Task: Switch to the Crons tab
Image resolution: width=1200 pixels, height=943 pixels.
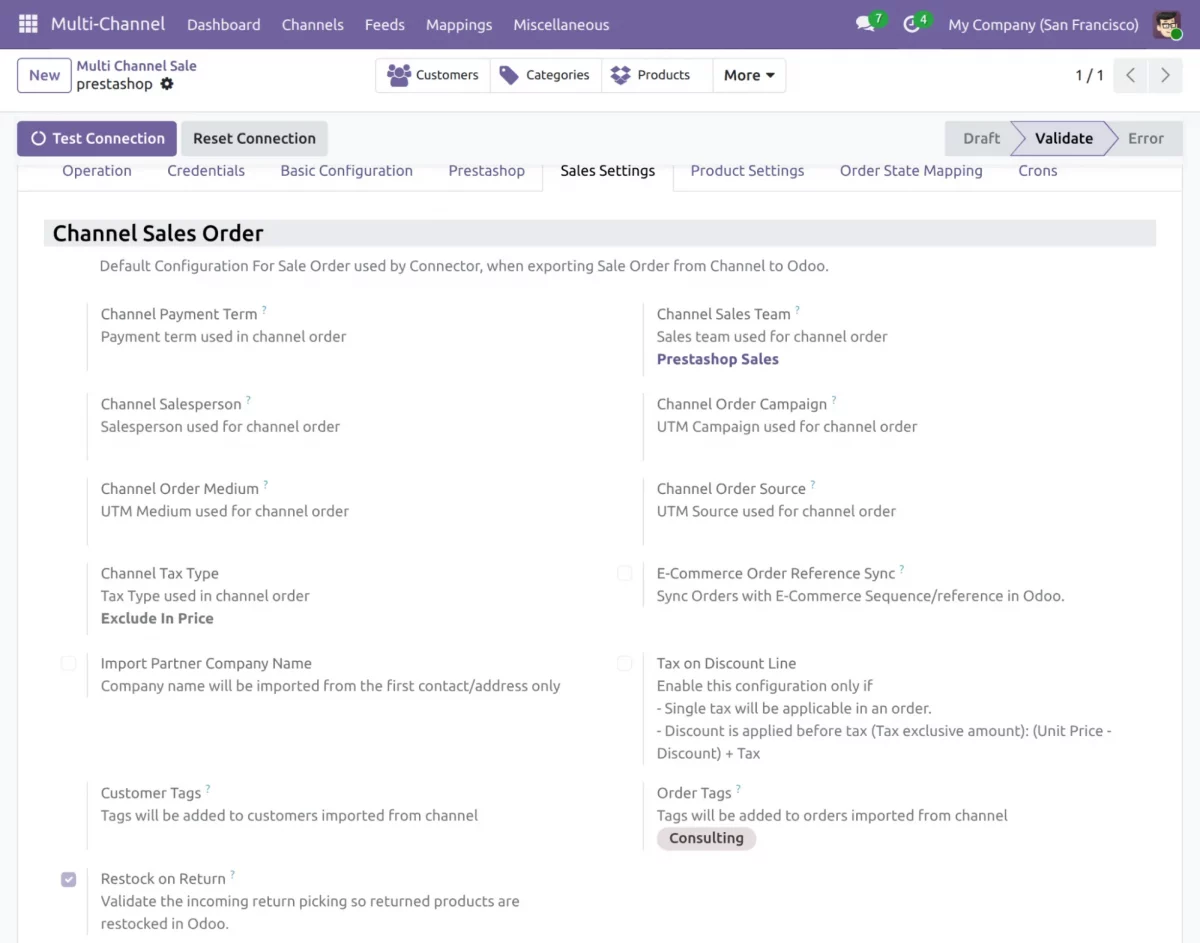Action: pos(1038,171)
